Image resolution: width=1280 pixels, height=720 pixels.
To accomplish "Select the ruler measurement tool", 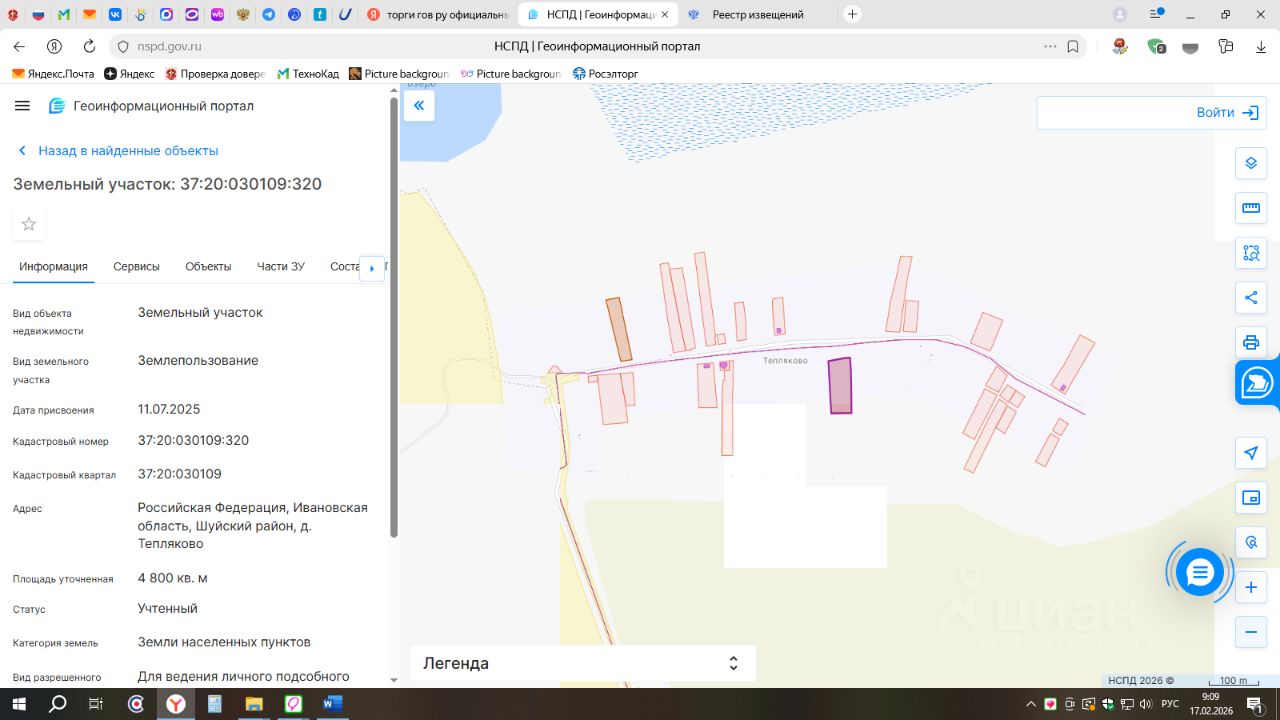I will [1251, 208].
